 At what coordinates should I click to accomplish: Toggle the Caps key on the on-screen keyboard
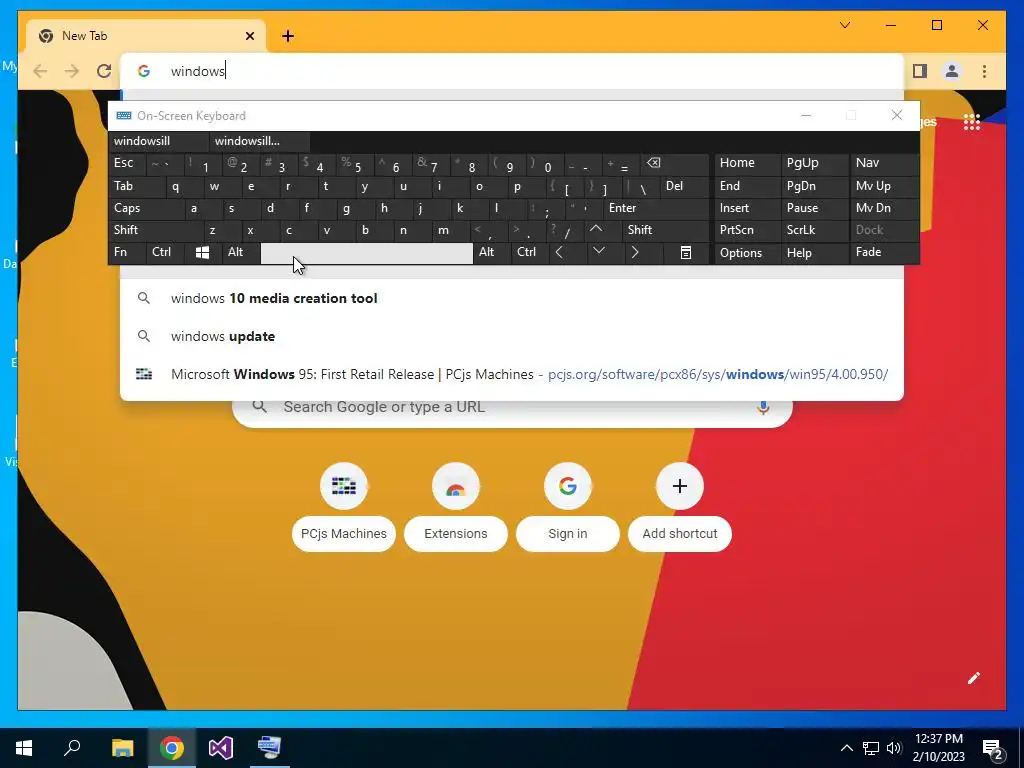point(146,208)
